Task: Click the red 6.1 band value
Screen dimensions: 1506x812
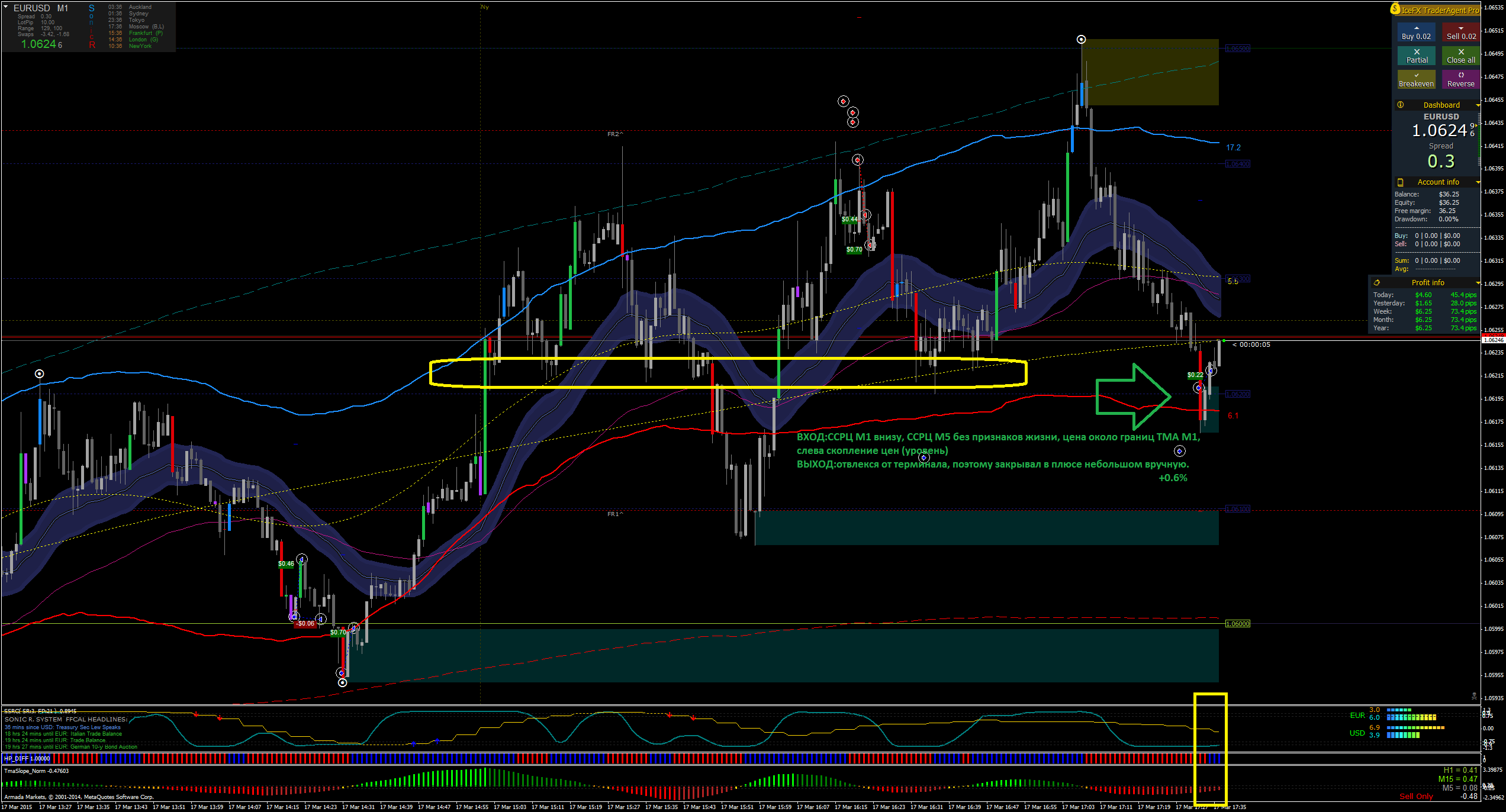Action: click(1233, 415)
